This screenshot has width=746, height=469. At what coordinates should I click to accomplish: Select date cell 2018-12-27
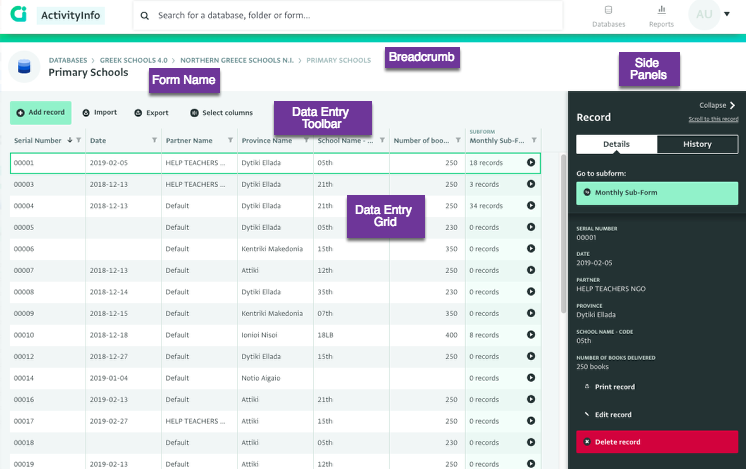[x=123, y=356]
